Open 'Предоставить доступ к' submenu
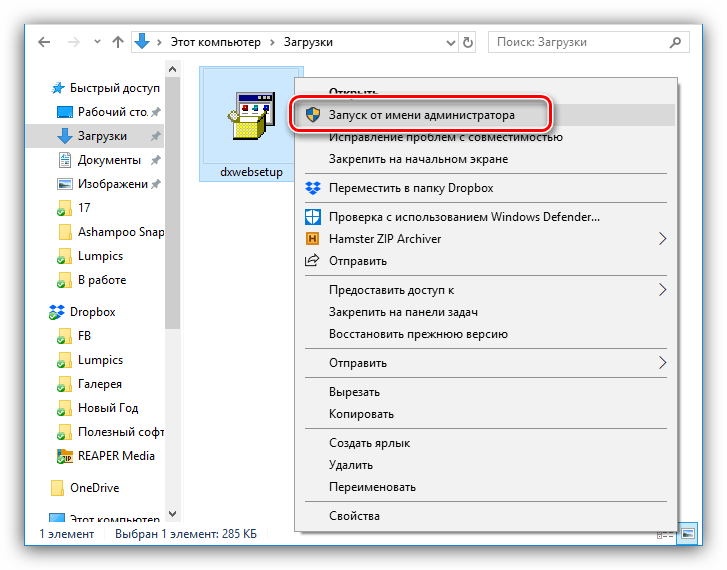This screenshot has height=570, width=727. point(391,290)
